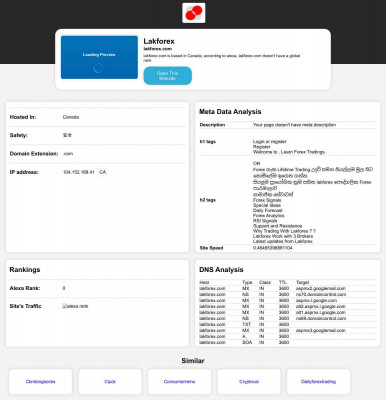Click the Meta Data Analysis heading
The width and height of the screenshot is (386, 400).
coord(230,112)
